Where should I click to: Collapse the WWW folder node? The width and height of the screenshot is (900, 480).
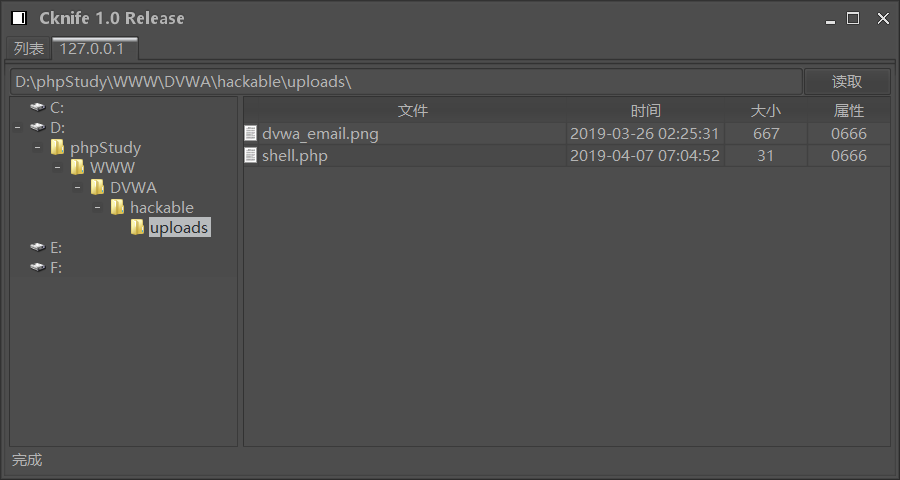pyautogui.click(x=58, y=167)
